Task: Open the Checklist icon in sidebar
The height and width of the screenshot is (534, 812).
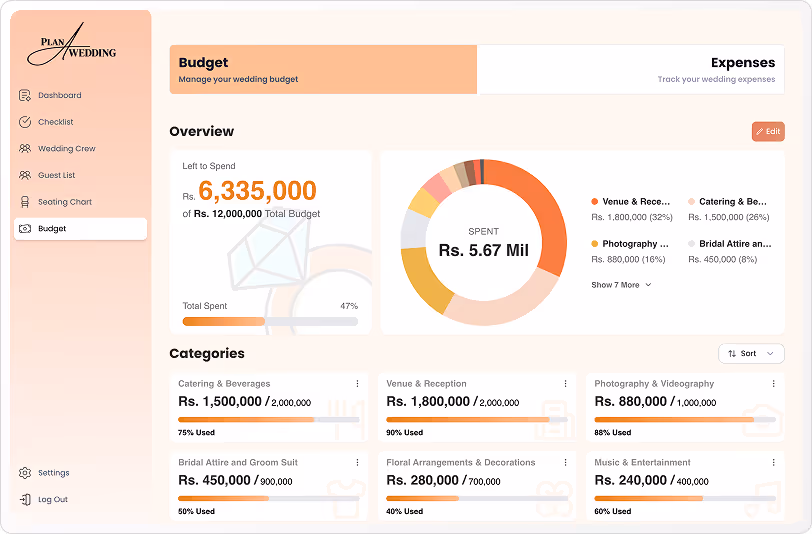Action: [25, 122]
